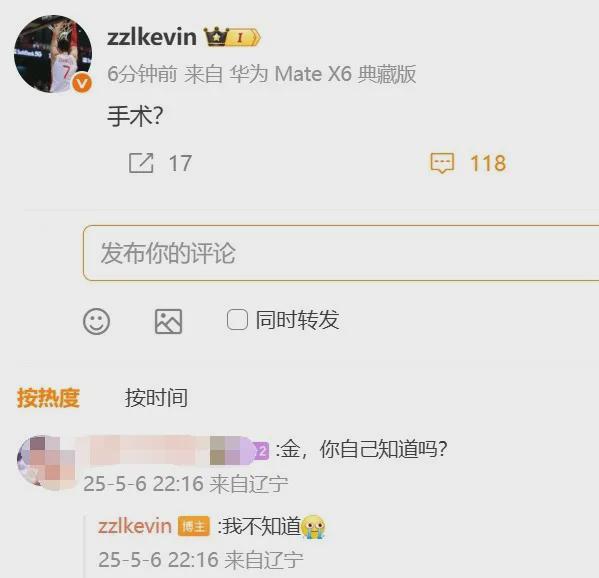This screenshot has height=578, width=599.
Task: Click the repost share icon
Action: (141, 163)
